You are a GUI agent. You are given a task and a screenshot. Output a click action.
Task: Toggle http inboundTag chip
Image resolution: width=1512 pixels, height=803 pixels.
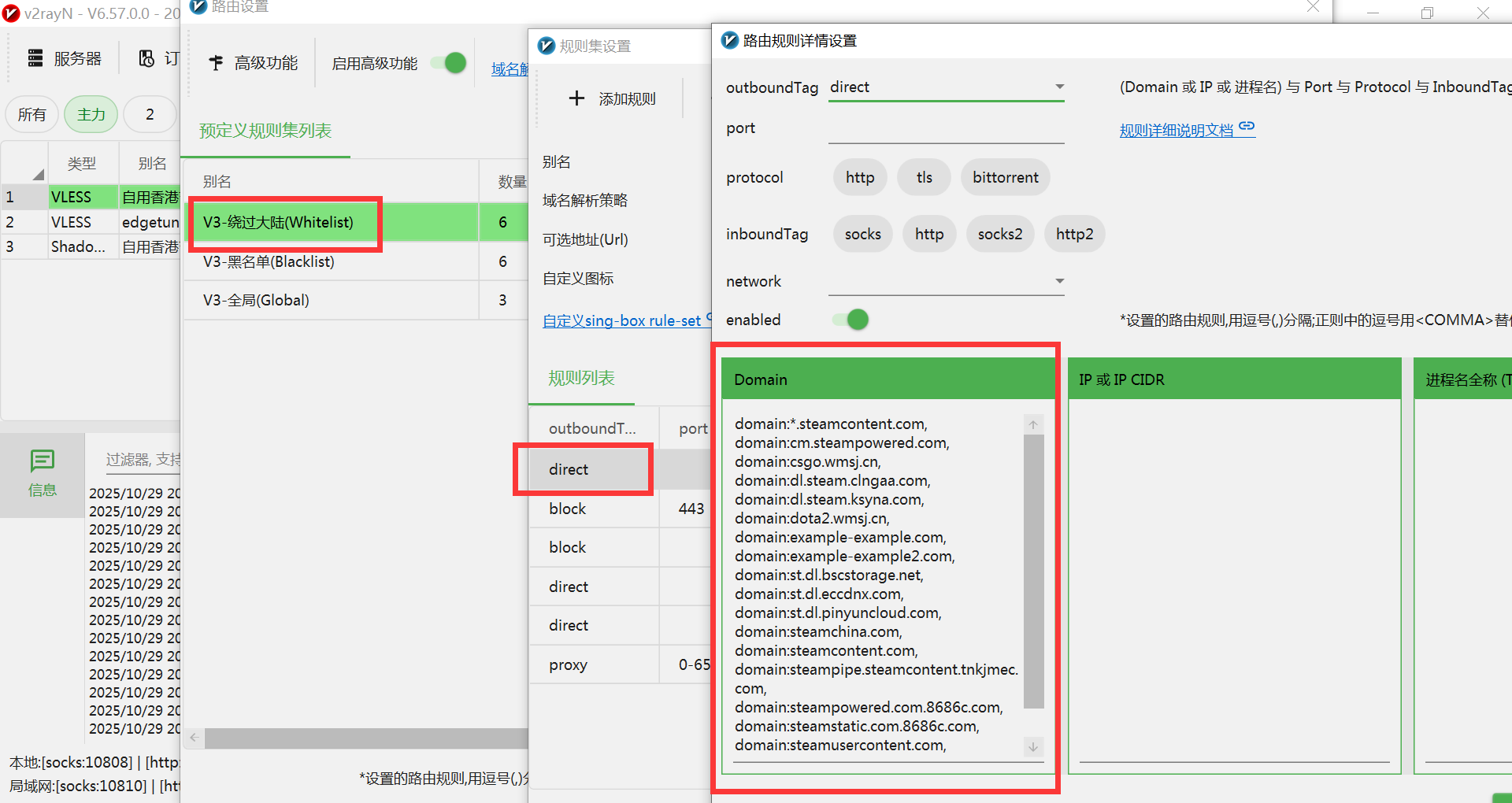929,234
